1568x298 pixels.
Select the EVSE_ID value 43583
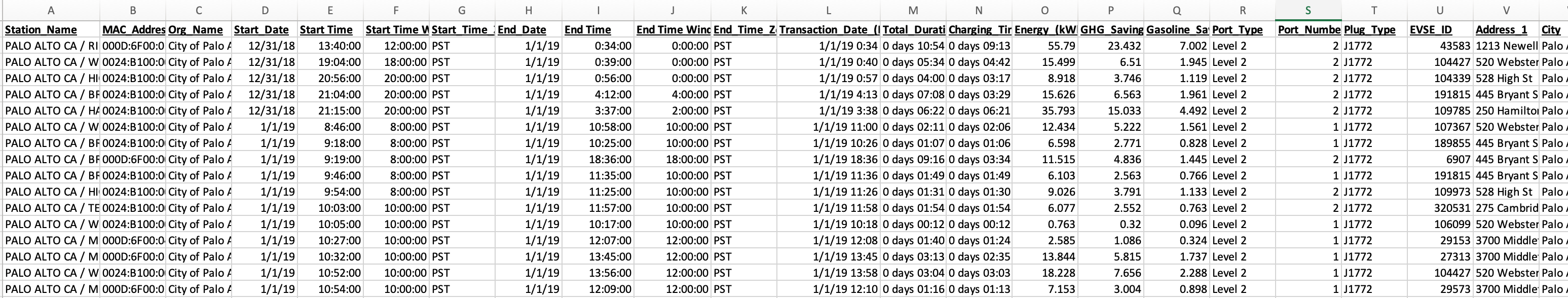(1440, 46)
